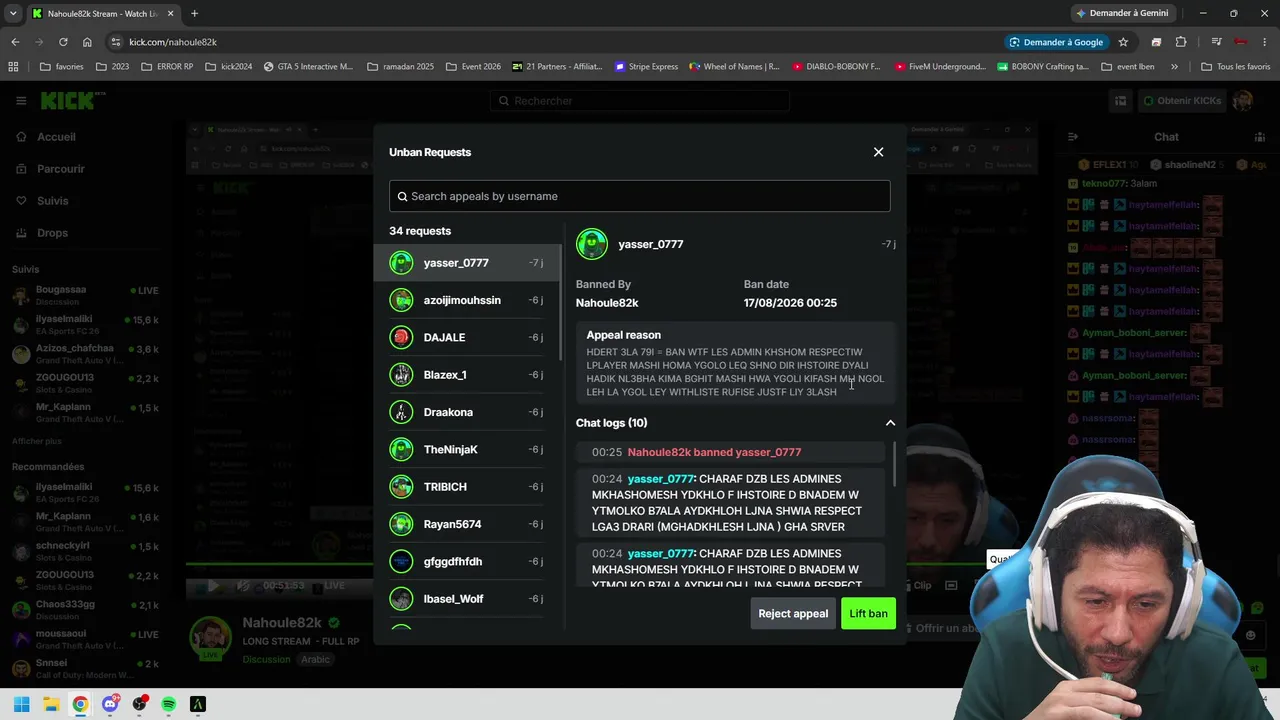Click the appeals username search field

[x=640, y=196]
